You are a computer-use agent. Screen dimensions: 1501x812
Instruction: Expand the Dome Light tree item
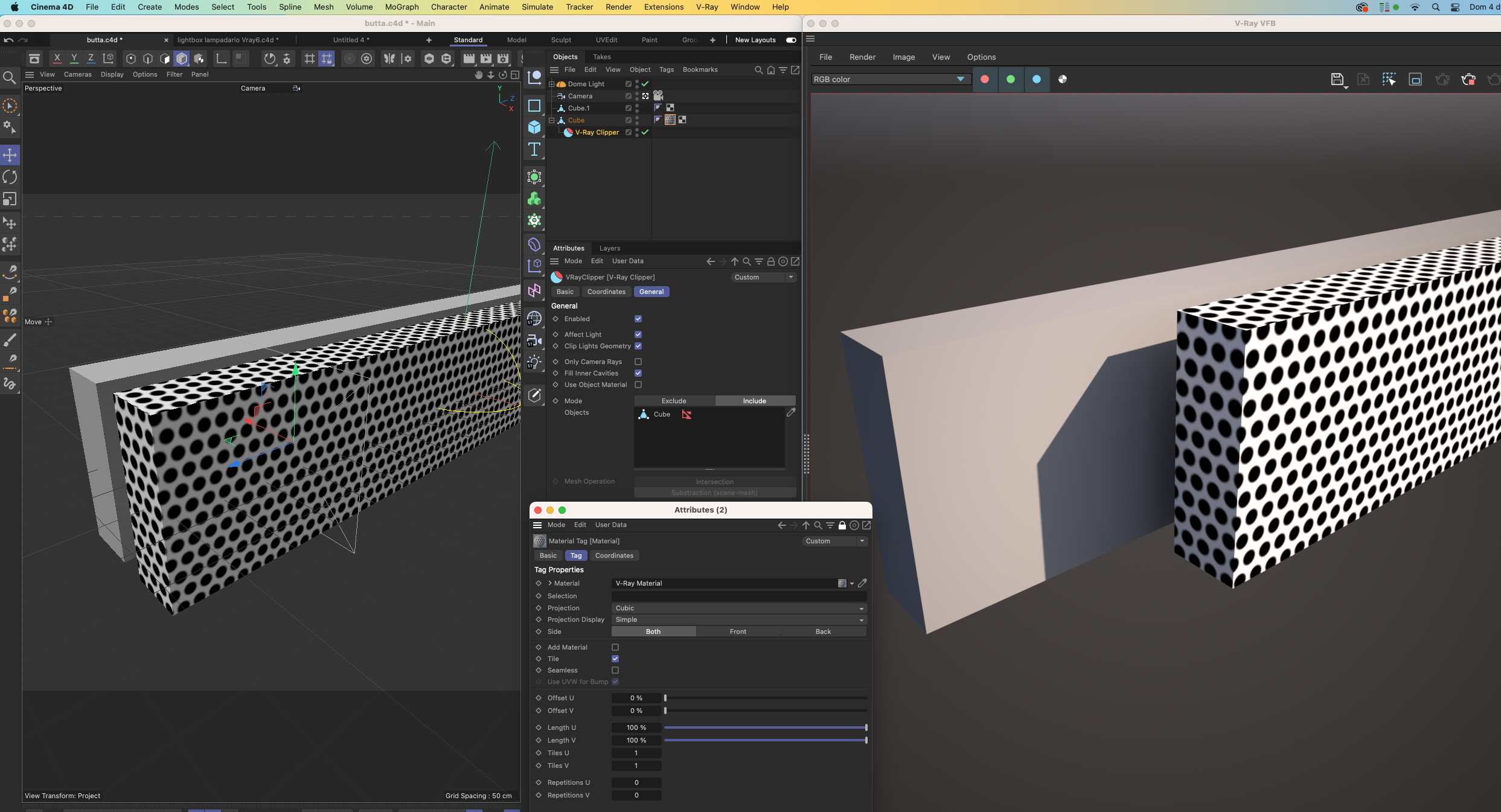pyautogui.click(x=551, y=84)
